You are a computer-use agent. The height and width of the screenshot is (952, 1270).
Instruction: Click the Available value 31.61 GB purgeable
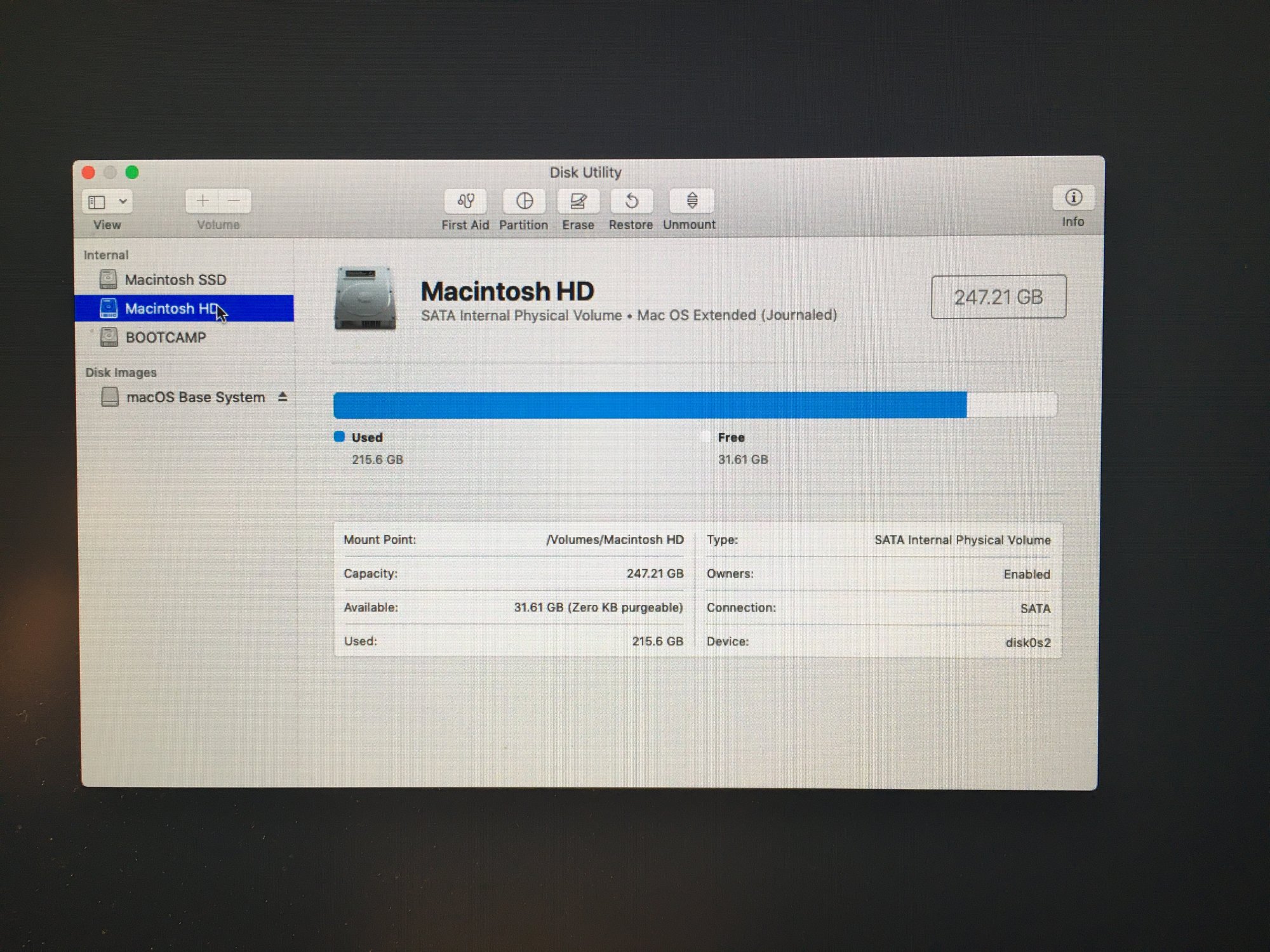598,607
